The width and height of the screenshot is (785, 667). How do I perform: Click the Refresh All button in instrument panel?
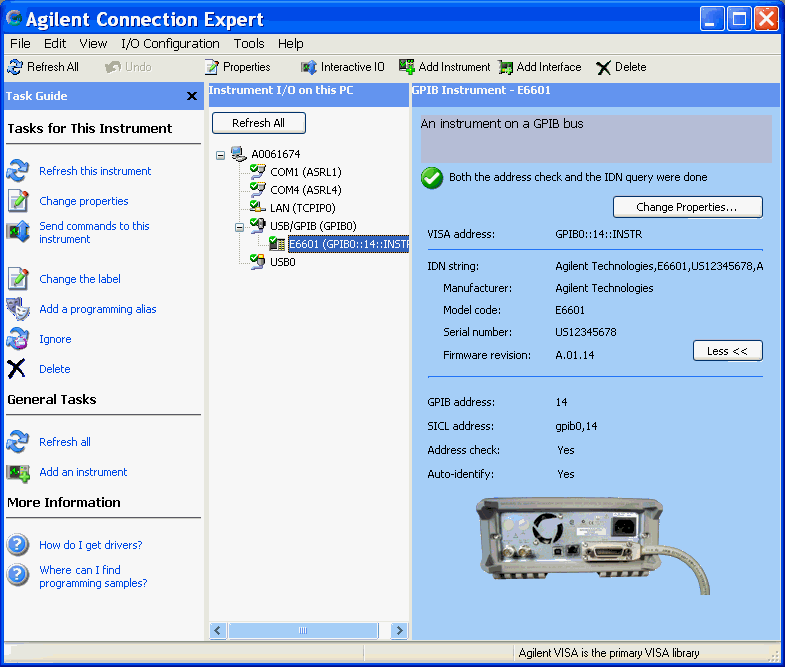click(258, 123)
